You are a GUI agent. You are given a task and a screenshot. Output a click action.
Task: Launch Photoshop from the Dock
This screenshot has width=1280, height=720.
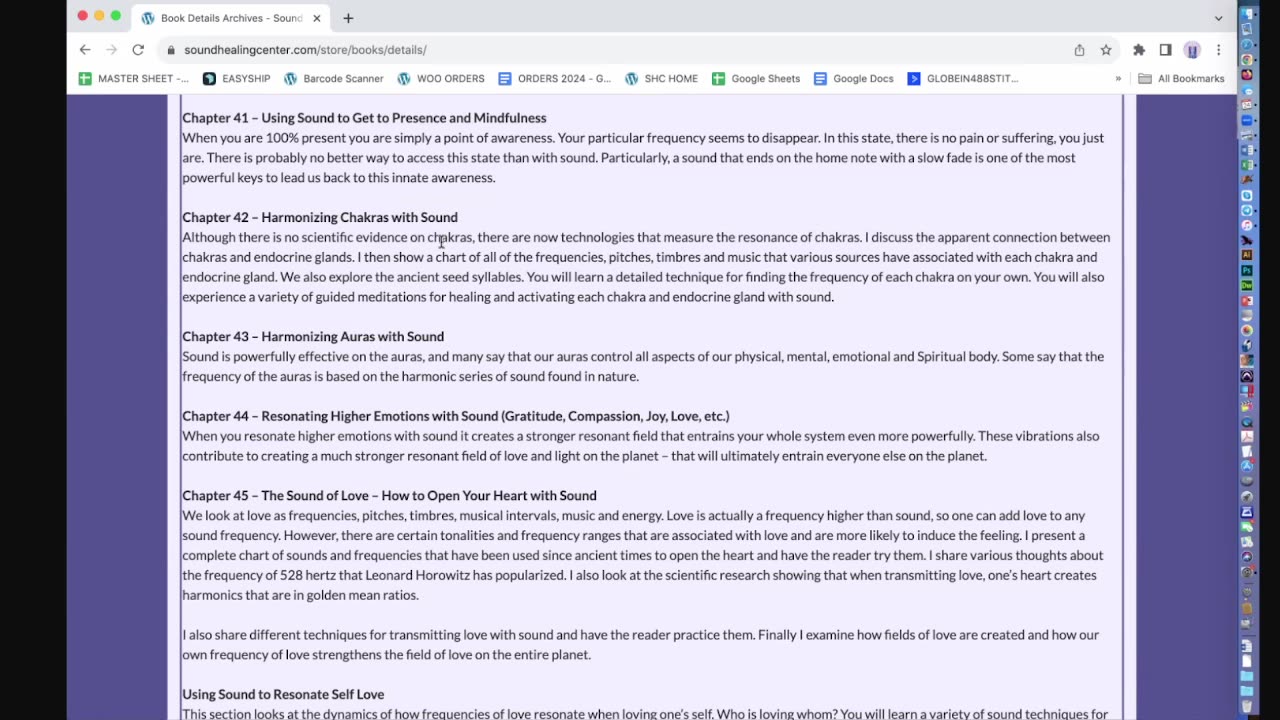(1247, 270)
